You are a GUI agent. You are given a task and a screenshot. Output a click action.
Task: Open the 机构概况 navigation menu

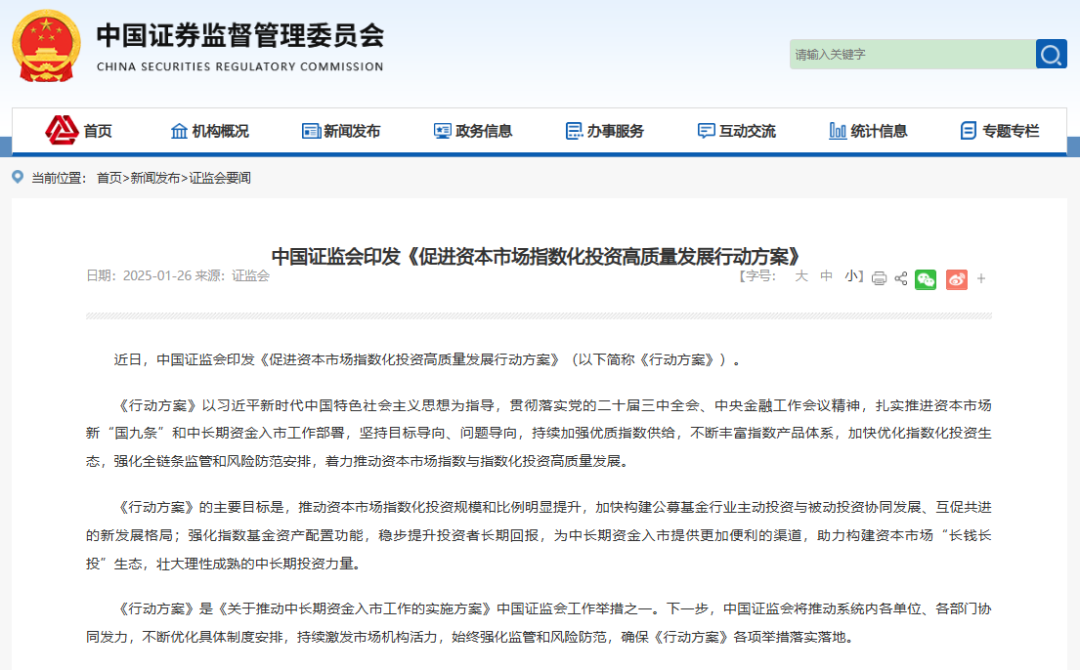(x=220, y=131)
